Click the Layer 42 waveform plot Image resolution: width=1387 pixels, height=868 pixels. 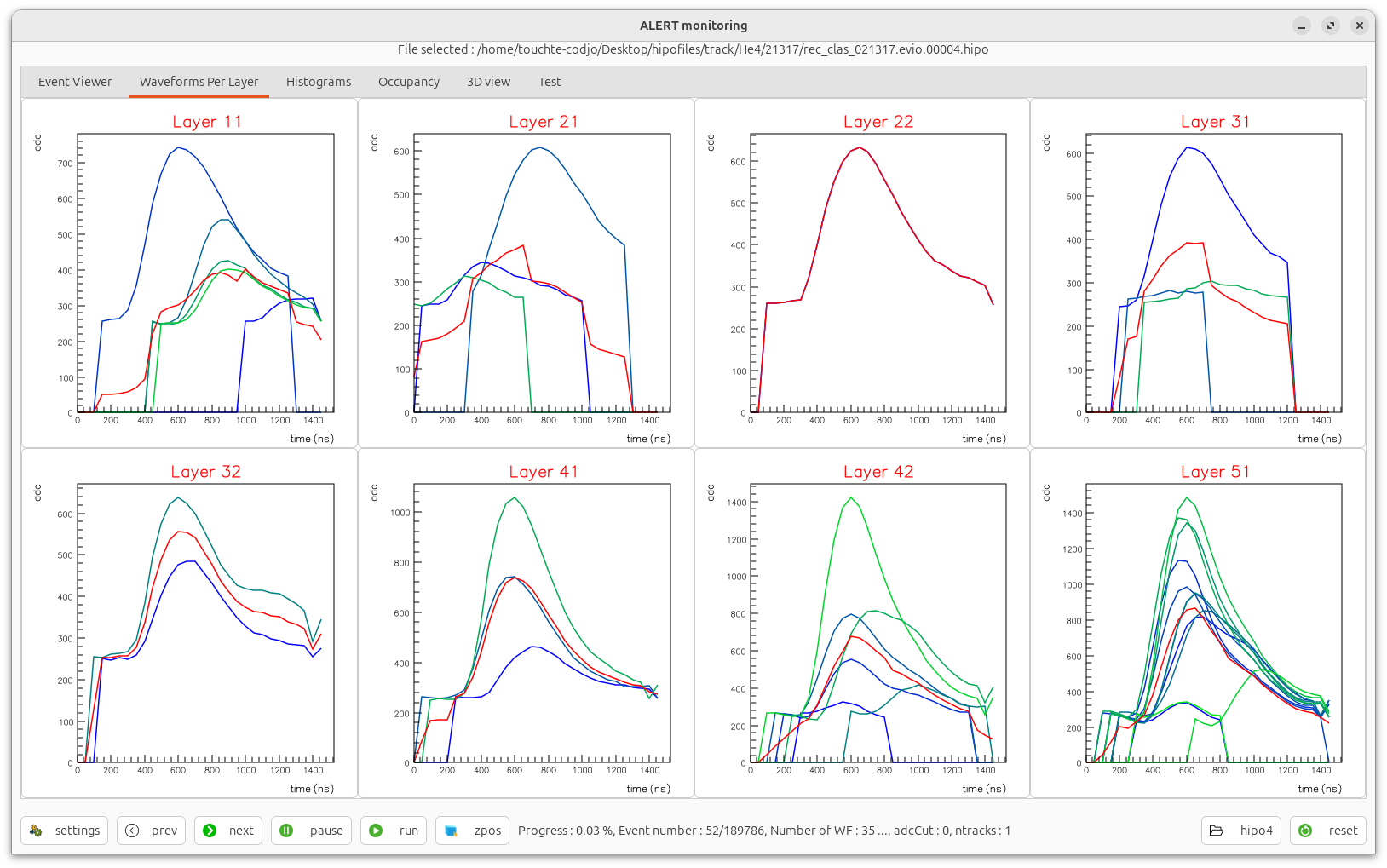point(878,623)
